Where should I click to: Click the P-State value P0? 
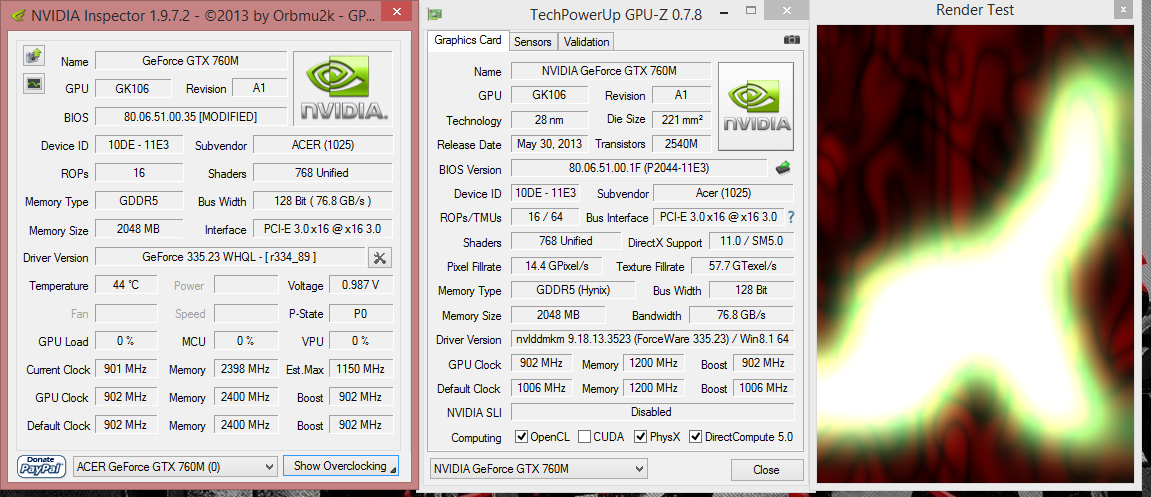click(x=361, y=313)
